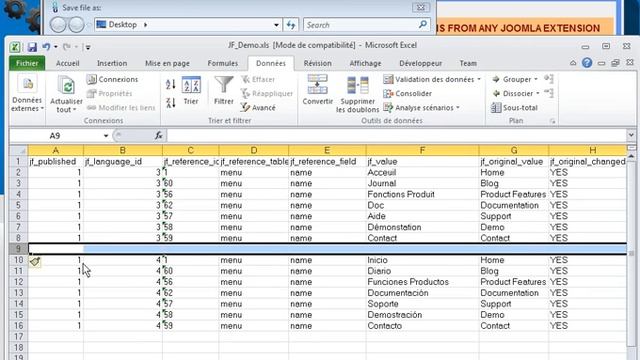This screenshot has width=640, height=360.
Task: Click Effacer filter option
Action: (258, 79)
